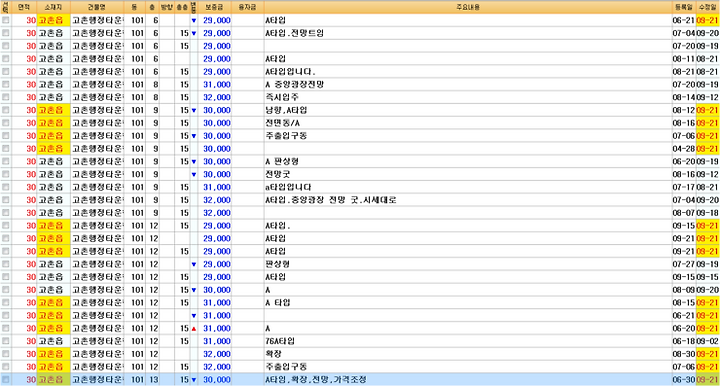Viewport: 720px width, 386px height.
Task: Click the 04-28 registration date cell
Action: point(684,149)
